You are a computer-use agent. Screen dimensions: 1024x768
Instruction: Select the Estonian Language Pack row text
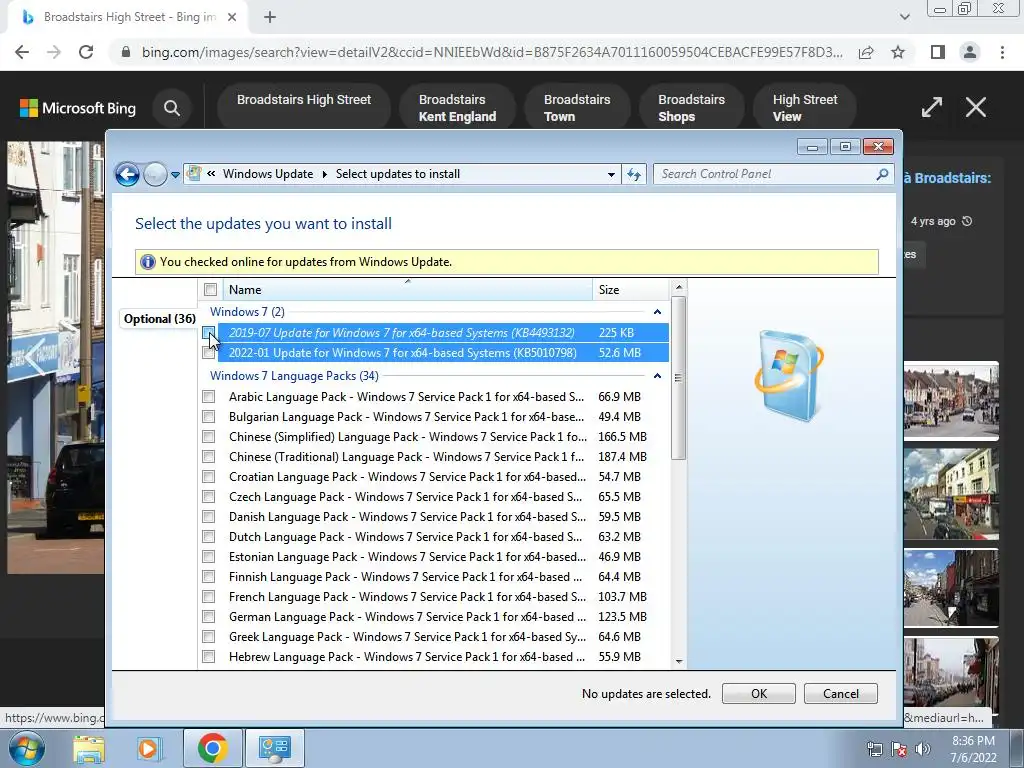[x=408, y=557]
